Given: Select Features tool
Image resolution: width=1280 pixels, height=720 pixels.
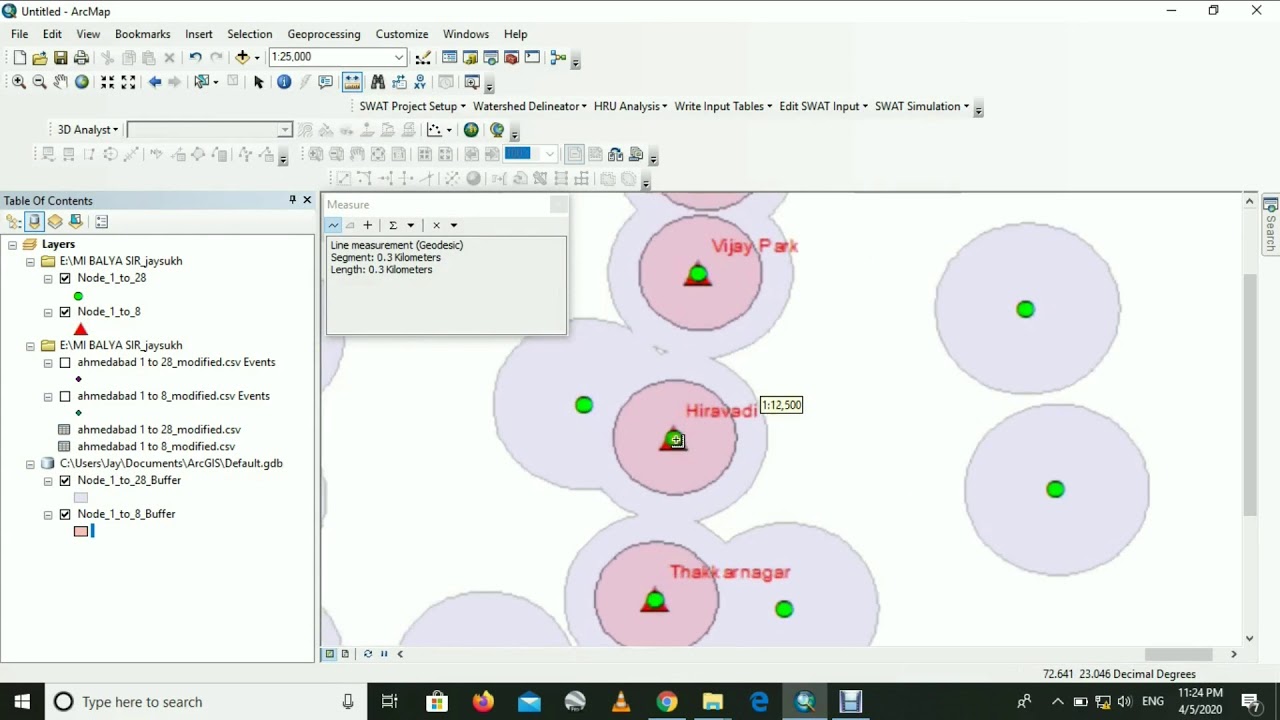Looking at the screenshot, I should tap(202, 82).
